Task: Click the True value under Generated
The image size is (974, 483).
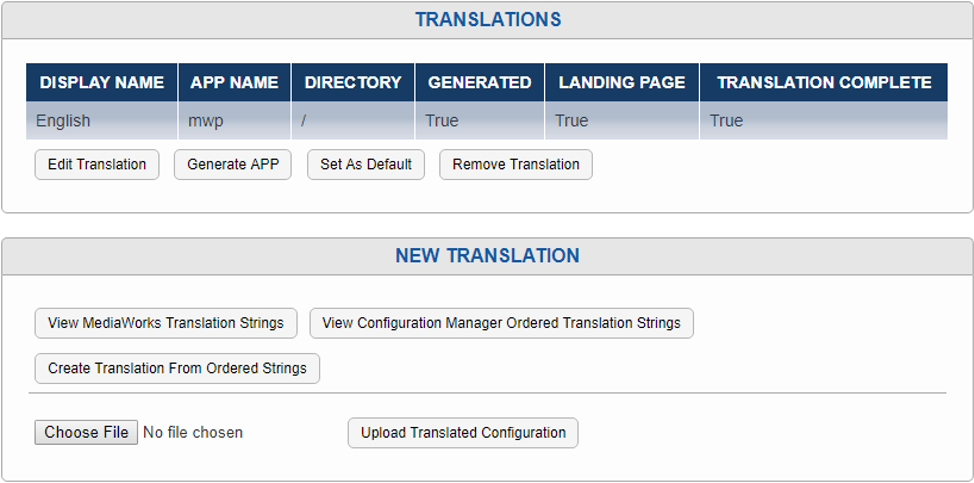Action: pos(480,120)
